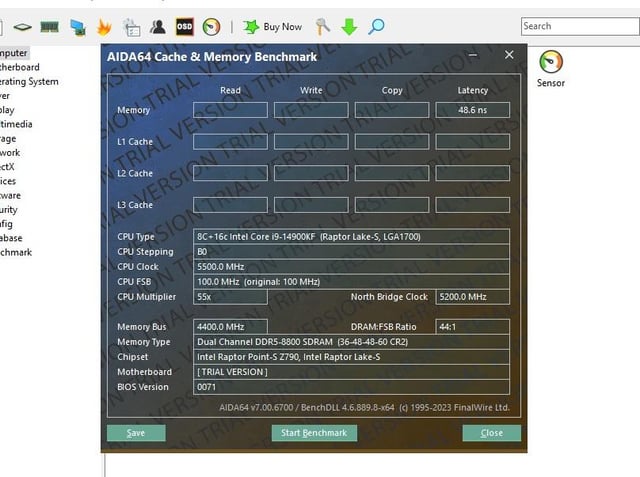
Task: Open the keys license toolbar icon
Action: pos(322,27)
